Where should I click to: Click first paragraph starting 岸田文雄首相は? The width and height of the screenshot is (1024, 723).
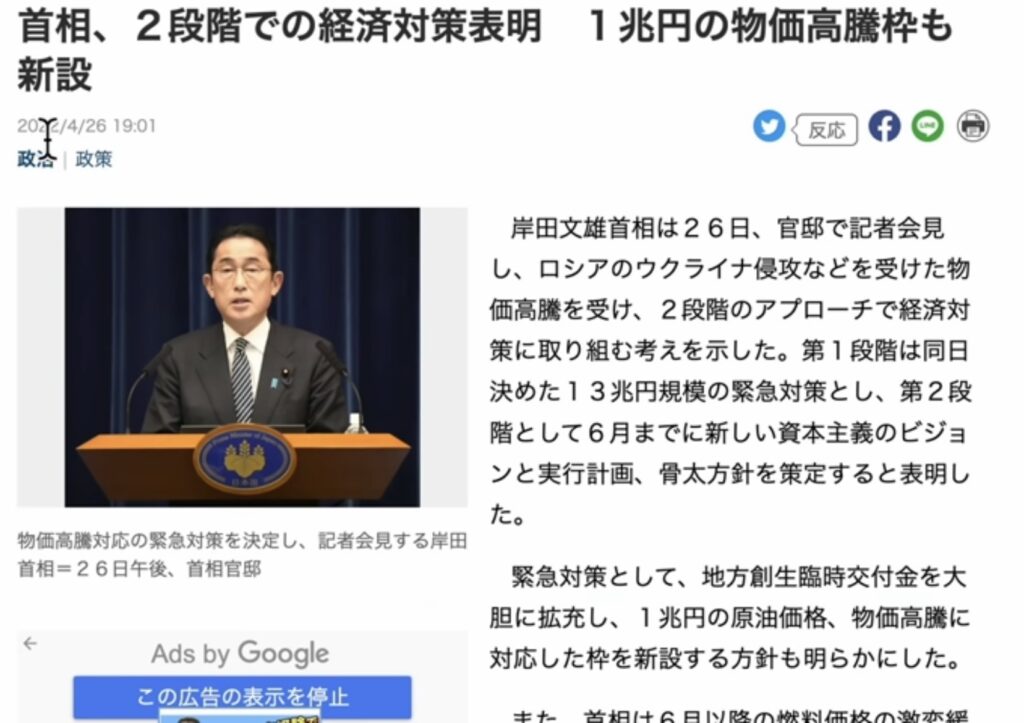(x=731, y=371)
